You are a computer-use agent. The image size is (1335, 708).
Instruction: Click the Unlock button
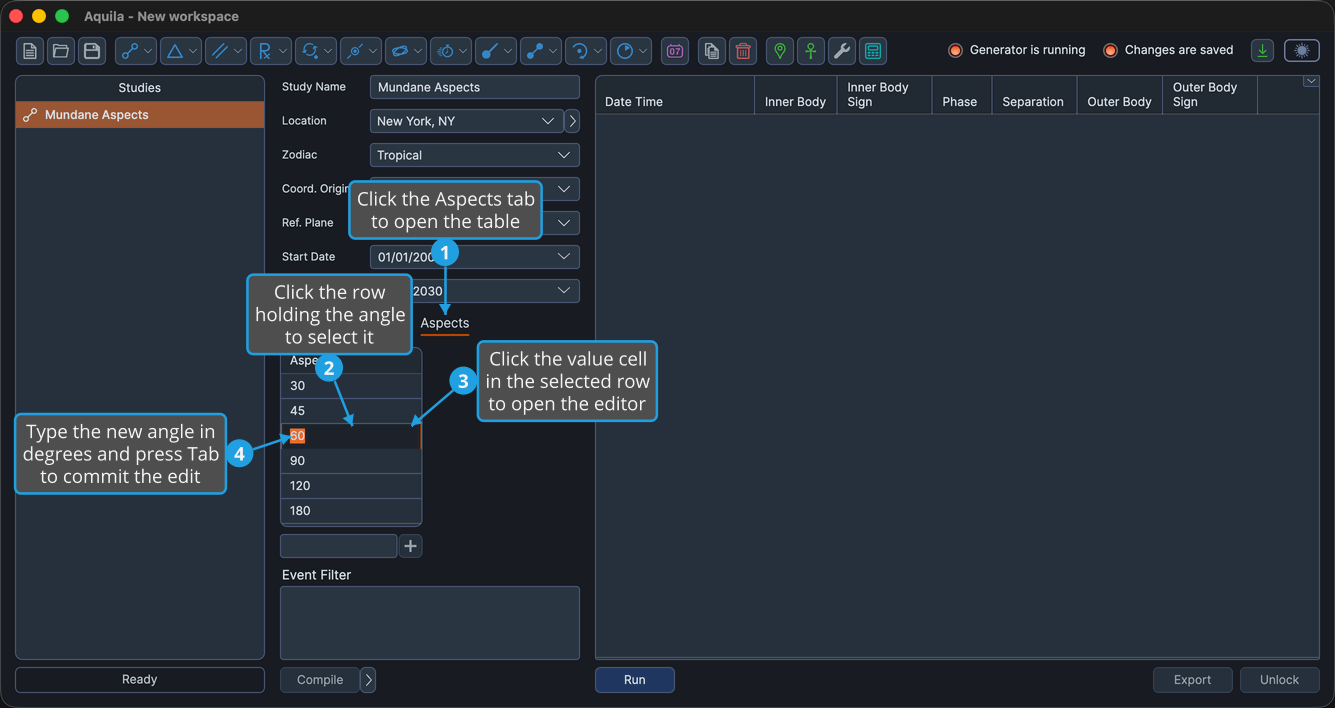click(x=1280, y=680)
